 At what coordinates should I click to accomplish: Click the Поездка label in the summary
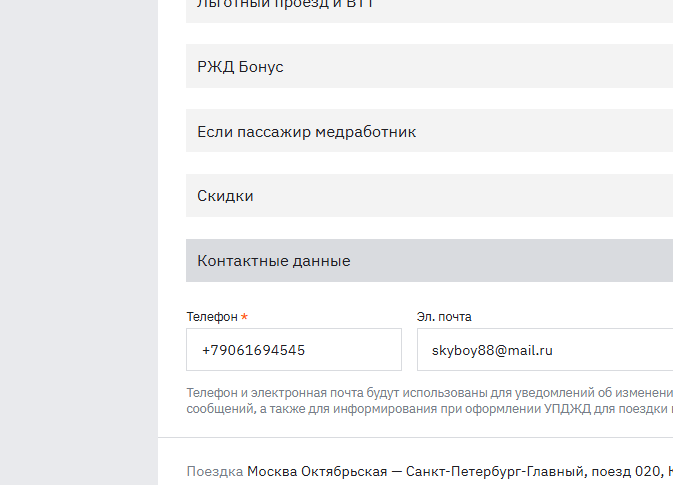pyautogui.click(x=214, y=471)
